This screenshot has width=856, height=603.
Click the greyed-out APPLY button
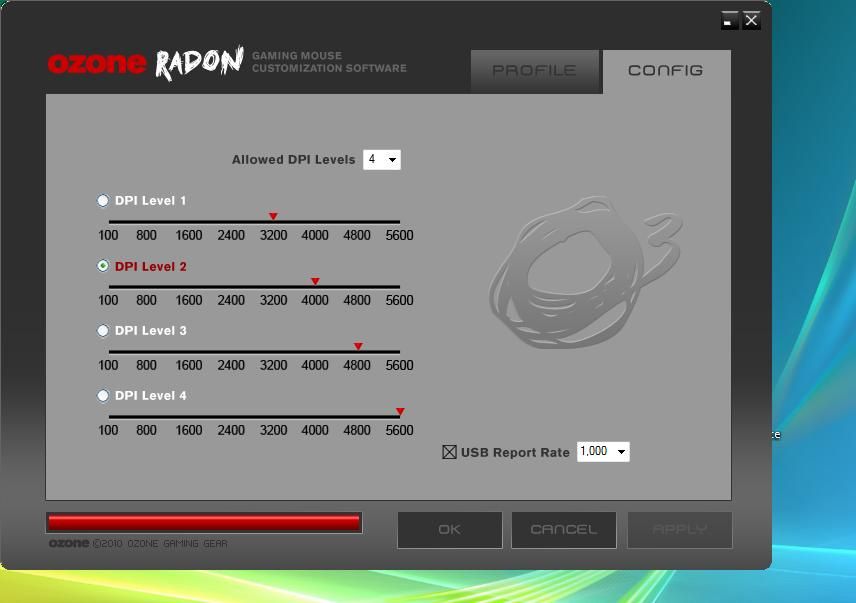(680, 529)
